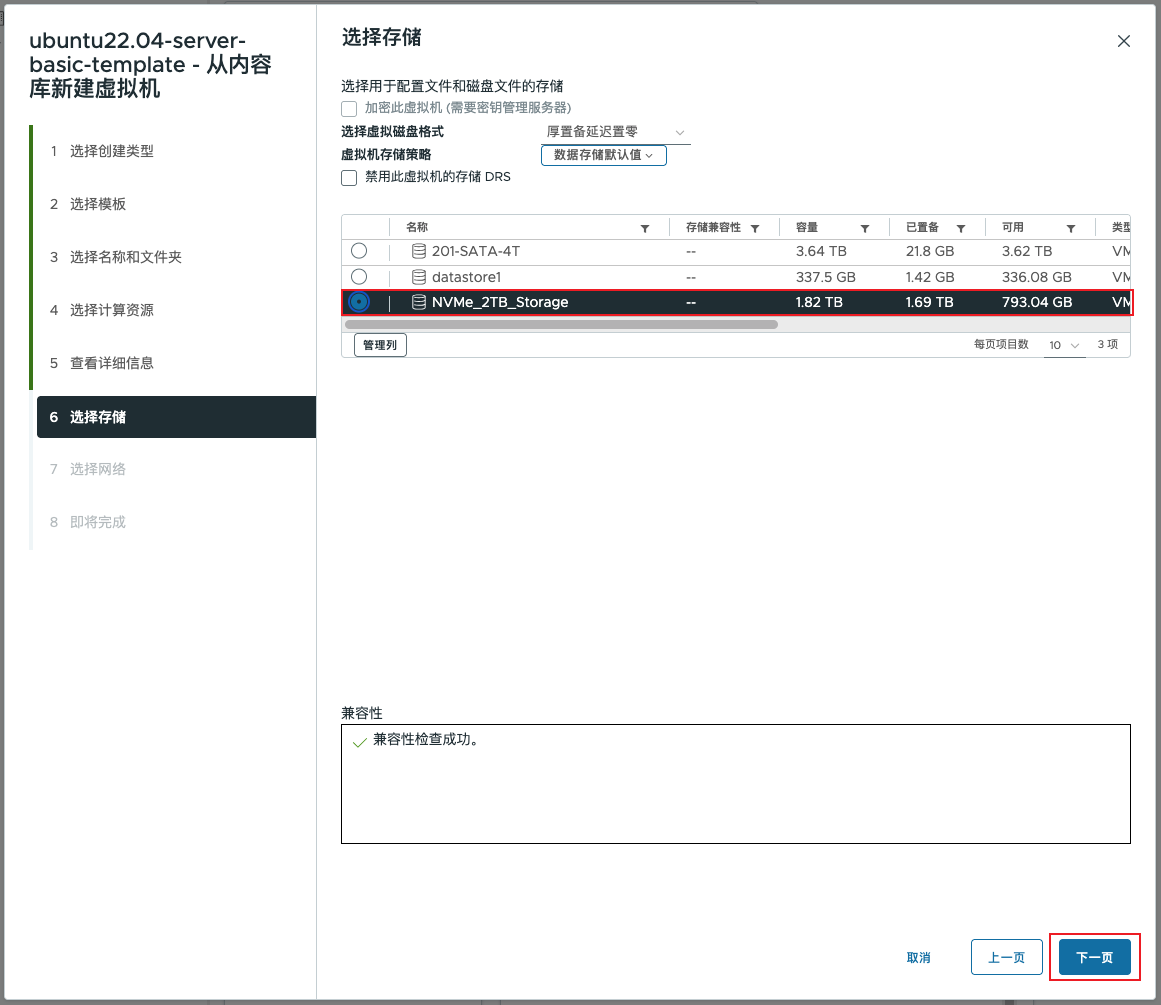Viewport: 1161px width, 1005px height.
Task: Click datastore icon beside datastore1
Action: tap(419, 277)
